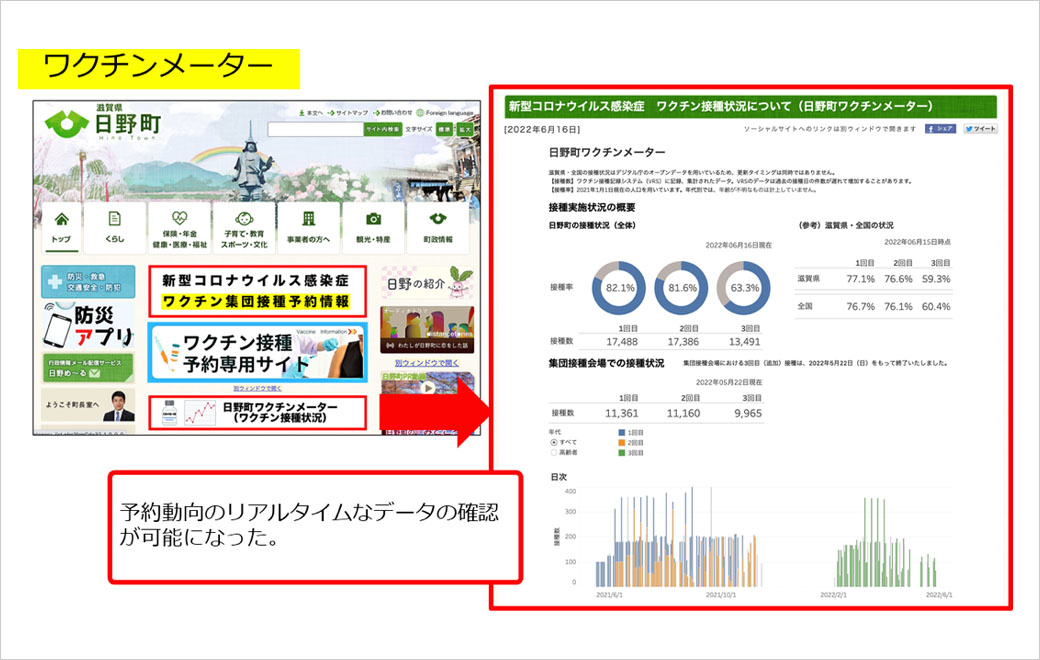Open the お問い合わせ link
The image size is (1040, 660).
point(393,113)
